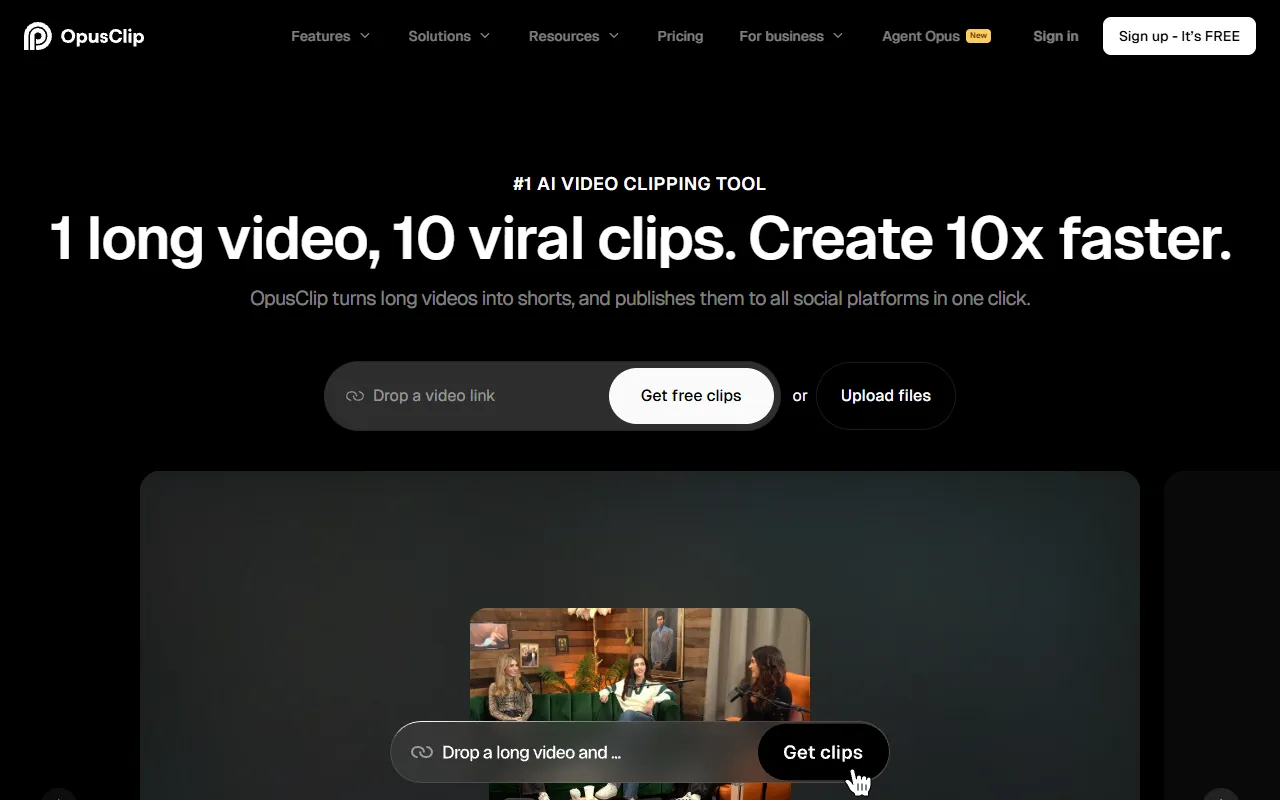This screenshot has height=800, width=1280.
Task: Click the link icon in video link field
Action: [355, 396]
